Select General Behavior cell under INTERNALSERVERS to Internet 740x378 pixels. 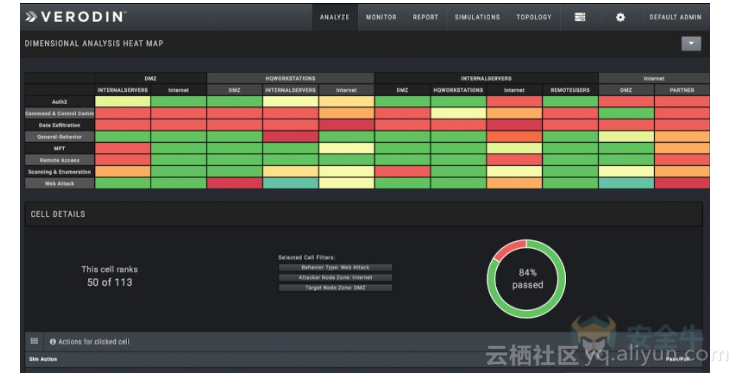(x=514, y=136)
